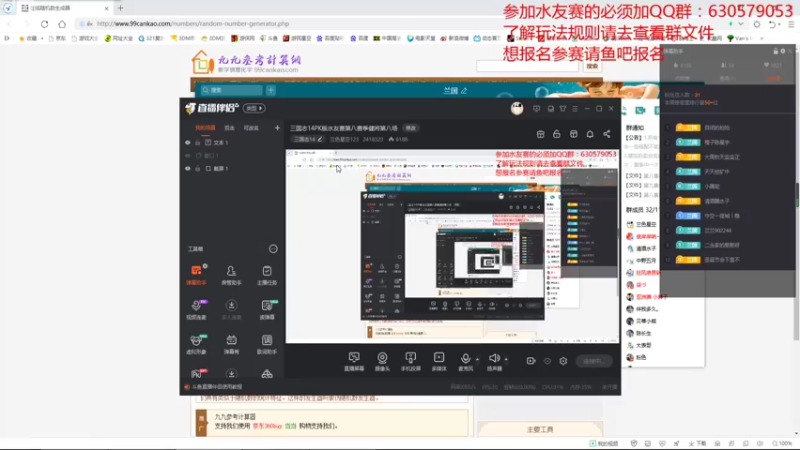Add 直播屏幕 screen capture source
800x450 pixels.
tap(354, 361)
